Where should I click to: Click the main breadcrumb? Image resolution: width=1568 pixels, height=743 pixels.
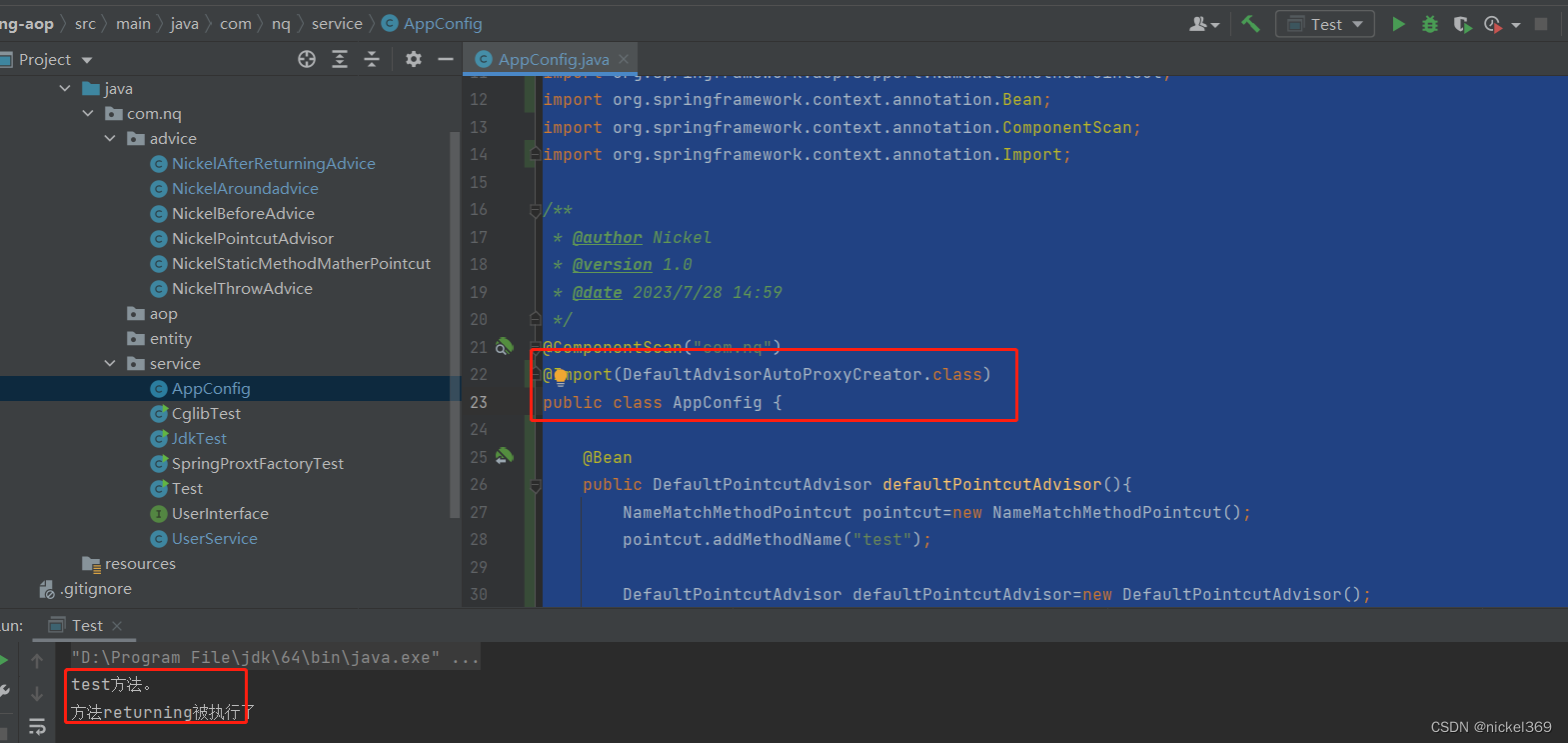tap(133, 23)
